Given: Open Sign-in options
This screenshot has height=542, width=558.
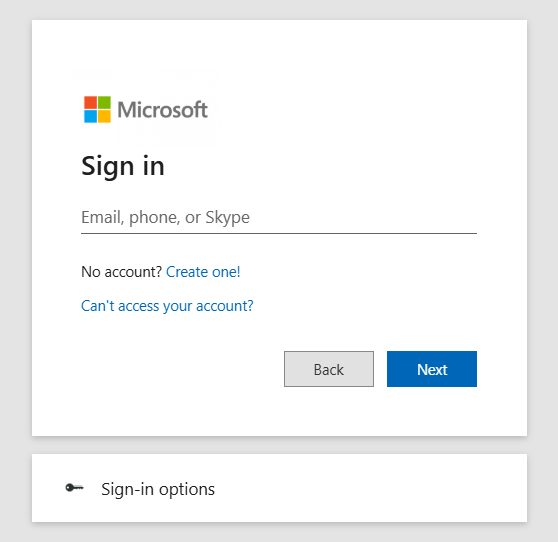Looking at the screenshot, I should (279, 488).
